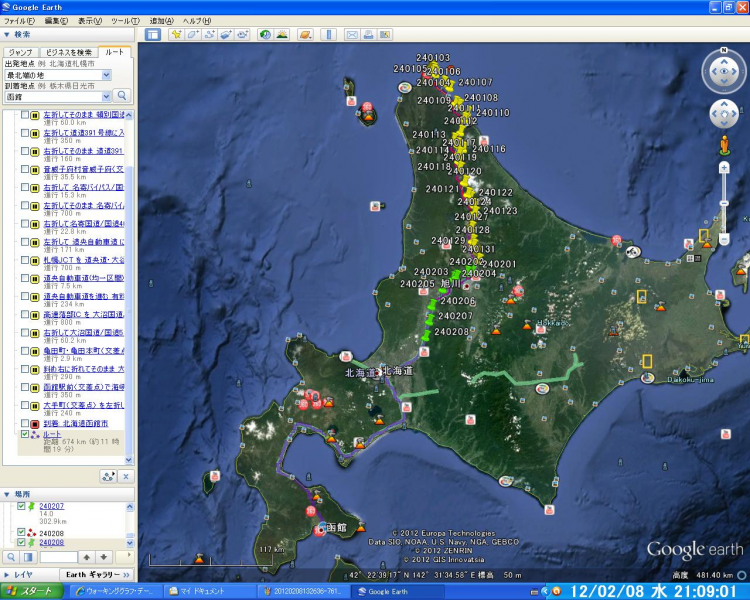Tick checkbox for the 15.3 km route step
750x600 pixels.
(x=25, y=187)
